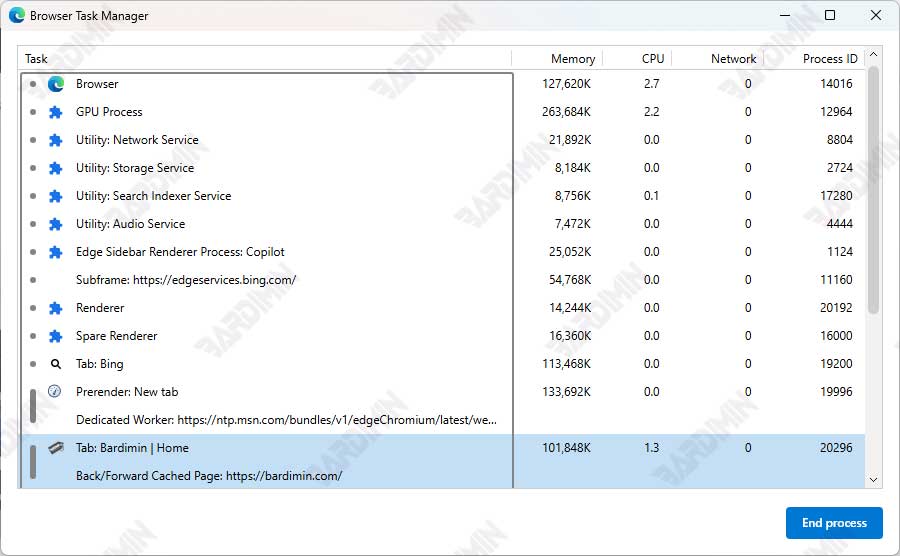Image resolution: width=900 pixels, height=556 pixels.
Task: Click the magnifier icon for Tab: Bing
Action: click(x=56, y=364)
